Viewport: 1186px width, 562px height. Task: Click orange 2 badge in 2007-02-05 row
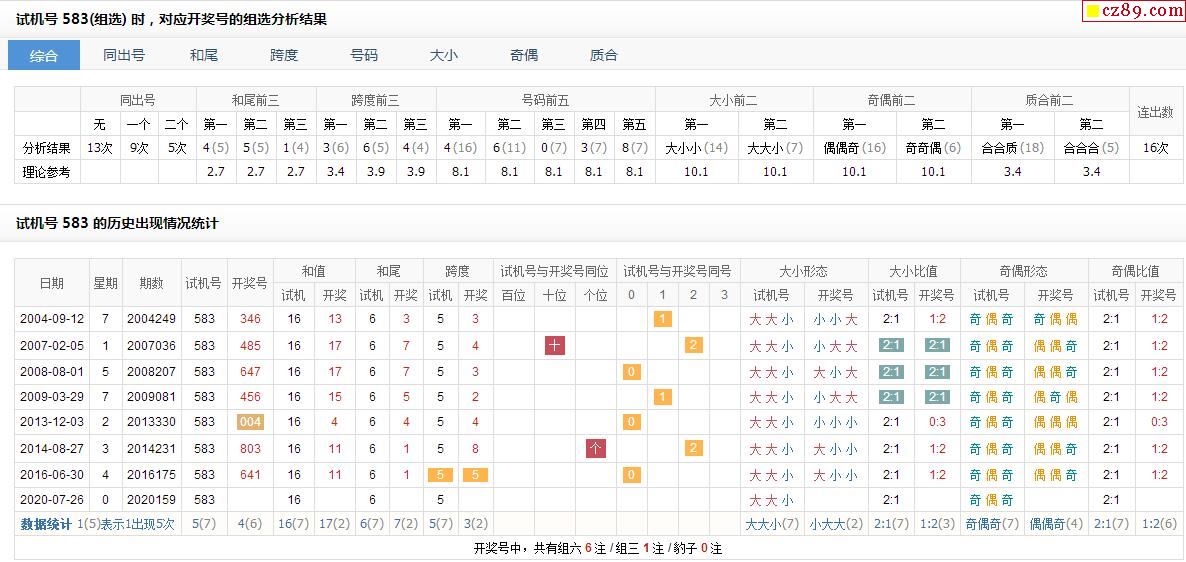point(694,346)
